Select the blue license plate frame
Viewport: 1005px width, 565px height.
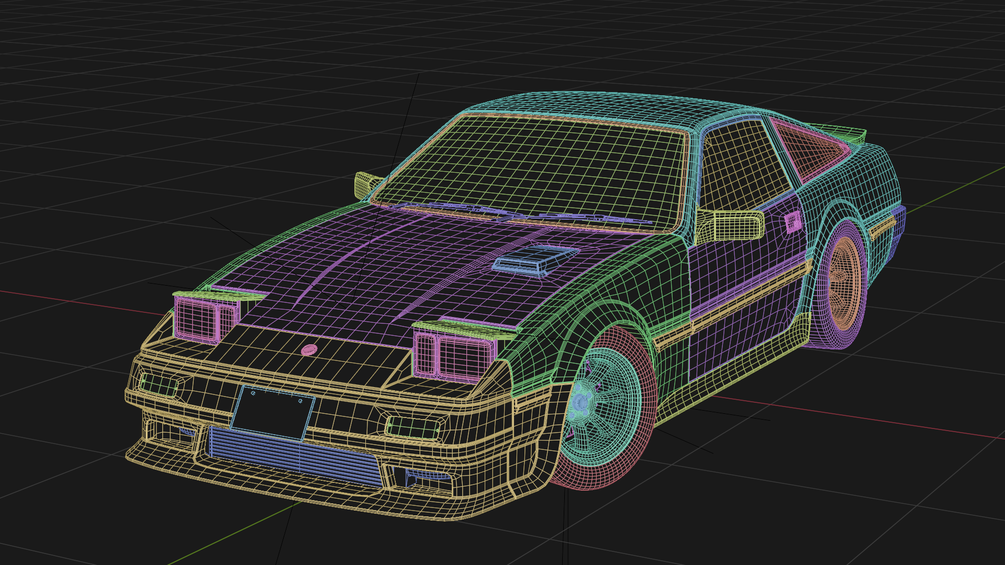pos(273,413)
